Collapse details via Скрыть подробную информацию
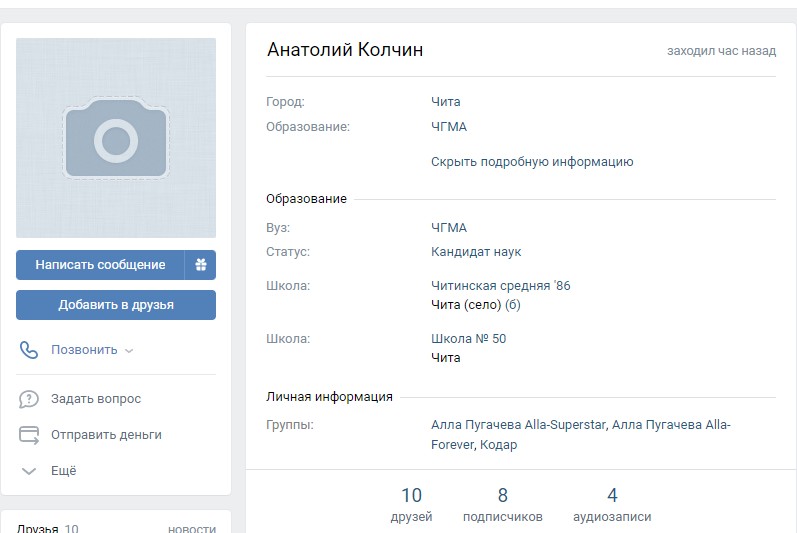This screenshot has width=797, height=533. 532,162
